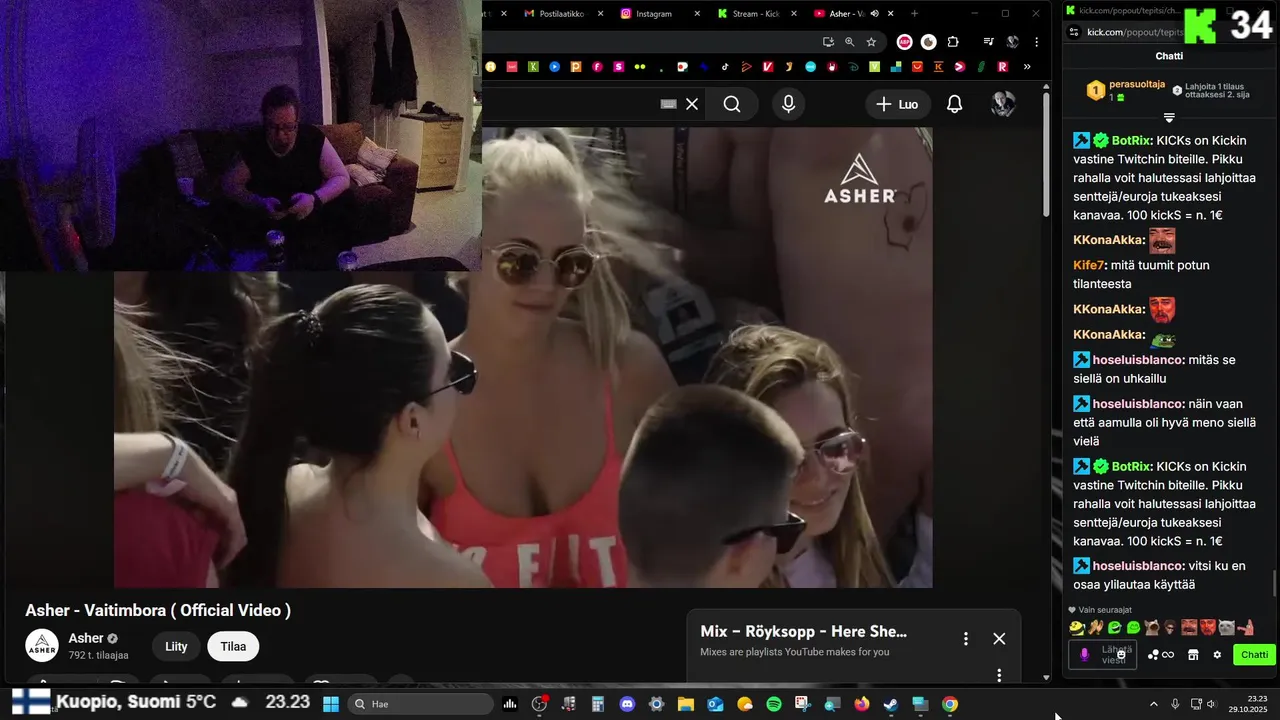Click the Liity join button
The height and width of the screenshot is (720, 1280).
click(176, 646)
